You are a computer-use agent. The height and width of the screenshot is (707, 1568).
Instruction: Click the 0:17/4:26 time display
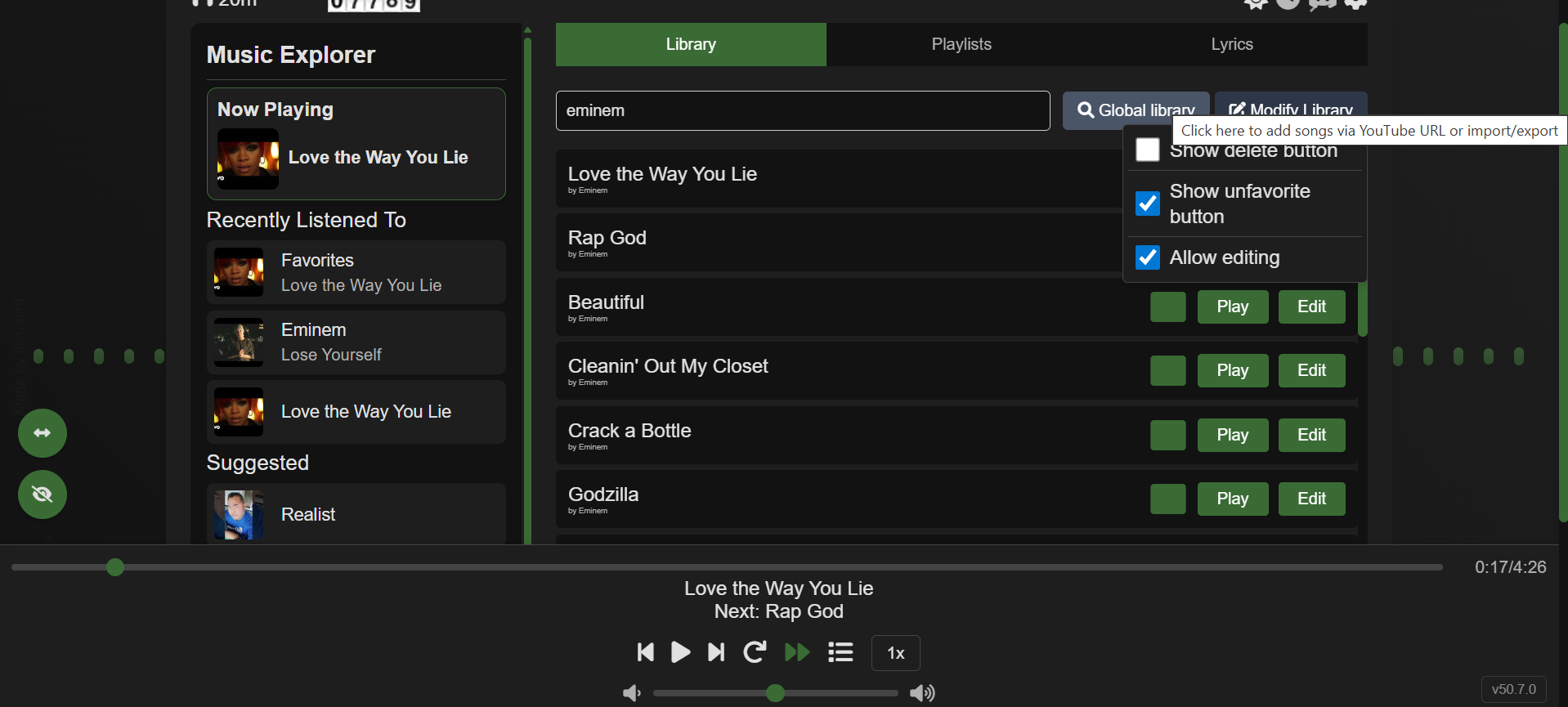[1510, 567]
